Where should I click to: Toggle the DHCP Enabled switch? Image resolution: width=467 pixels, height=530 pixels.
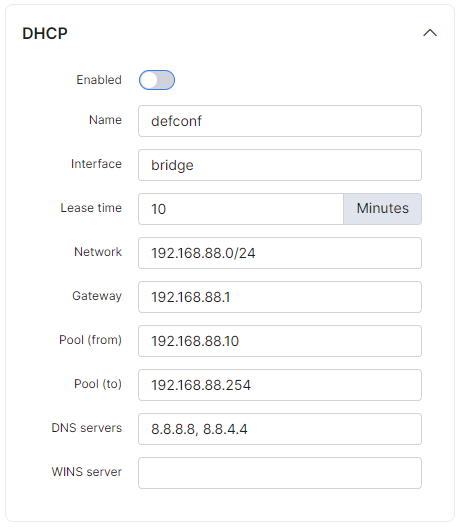tap(157, 80)
